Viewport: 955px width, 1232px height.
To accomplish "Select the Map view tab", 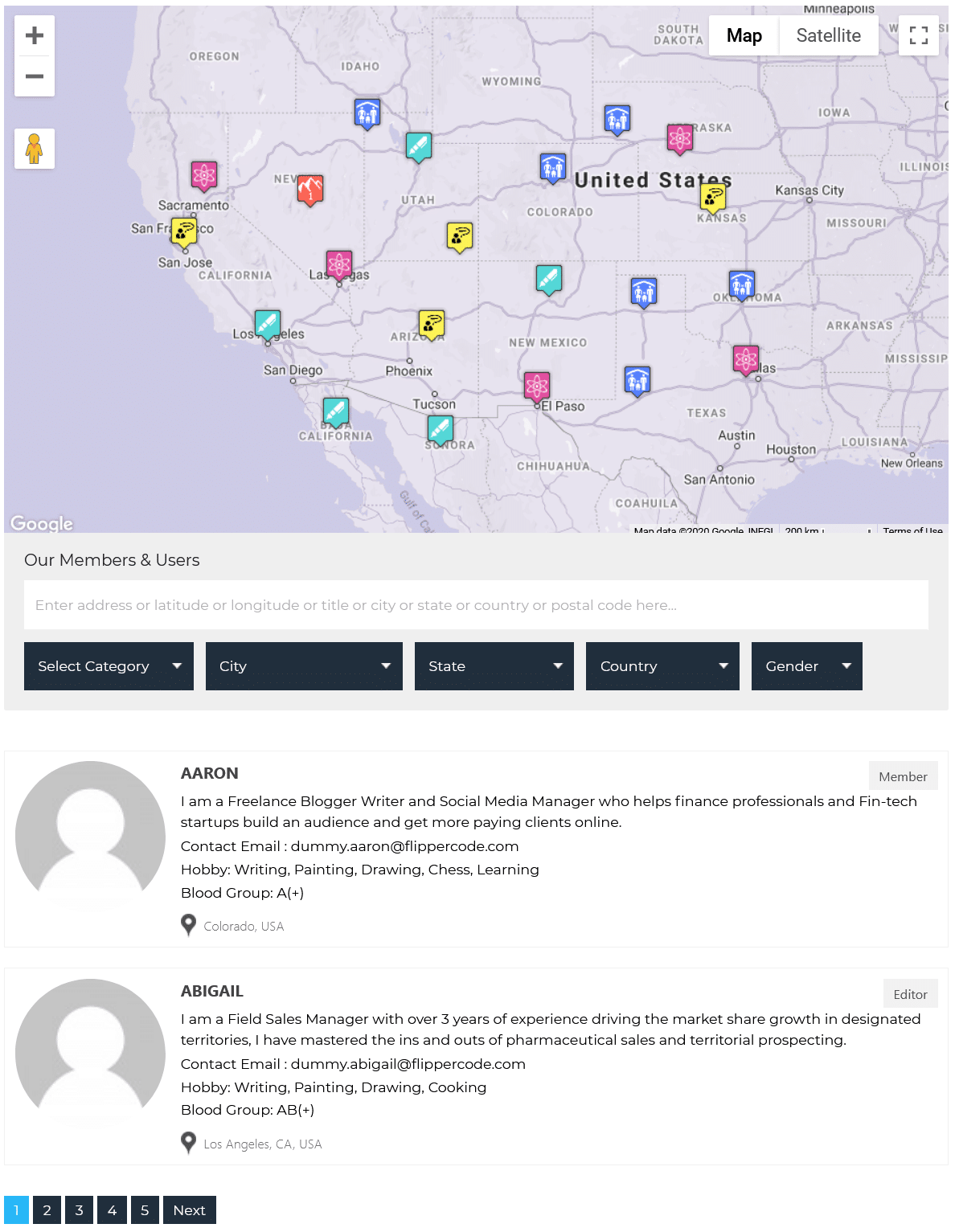I will pyautogui.click(x=744, y=35).
